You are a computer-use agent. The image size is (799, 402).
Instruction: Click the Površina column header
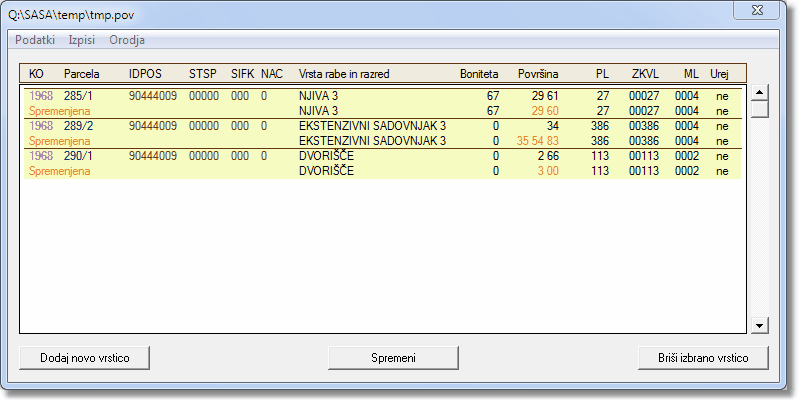point(538,74)
